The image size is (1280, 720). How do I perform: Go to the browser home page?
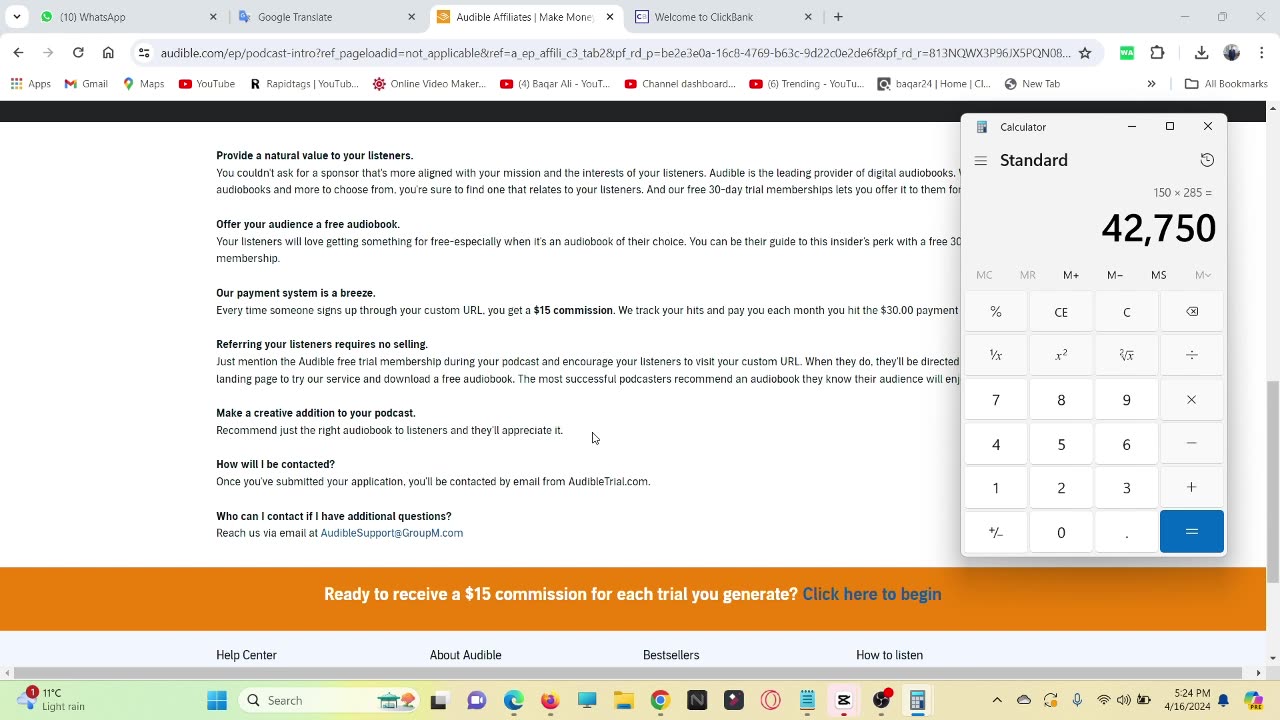[108, 53]
